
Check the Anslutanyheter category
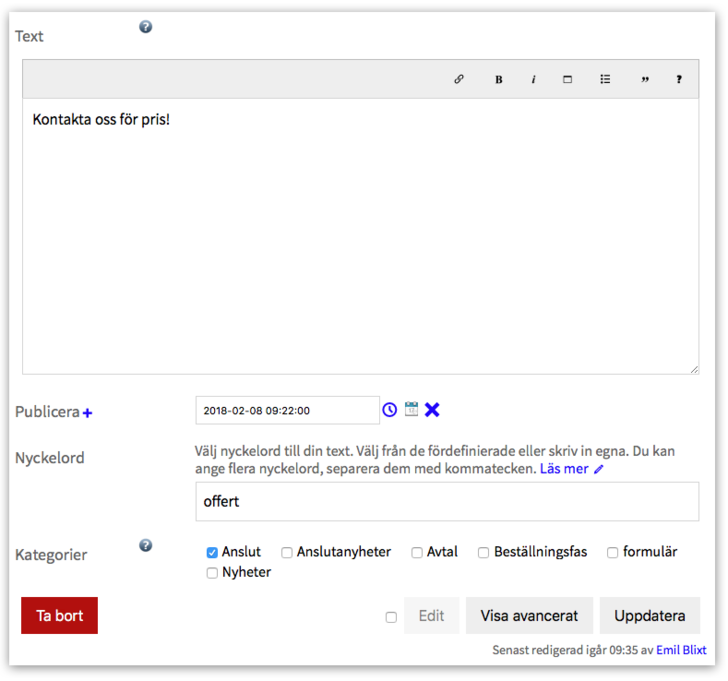click(x=287, y=552)
